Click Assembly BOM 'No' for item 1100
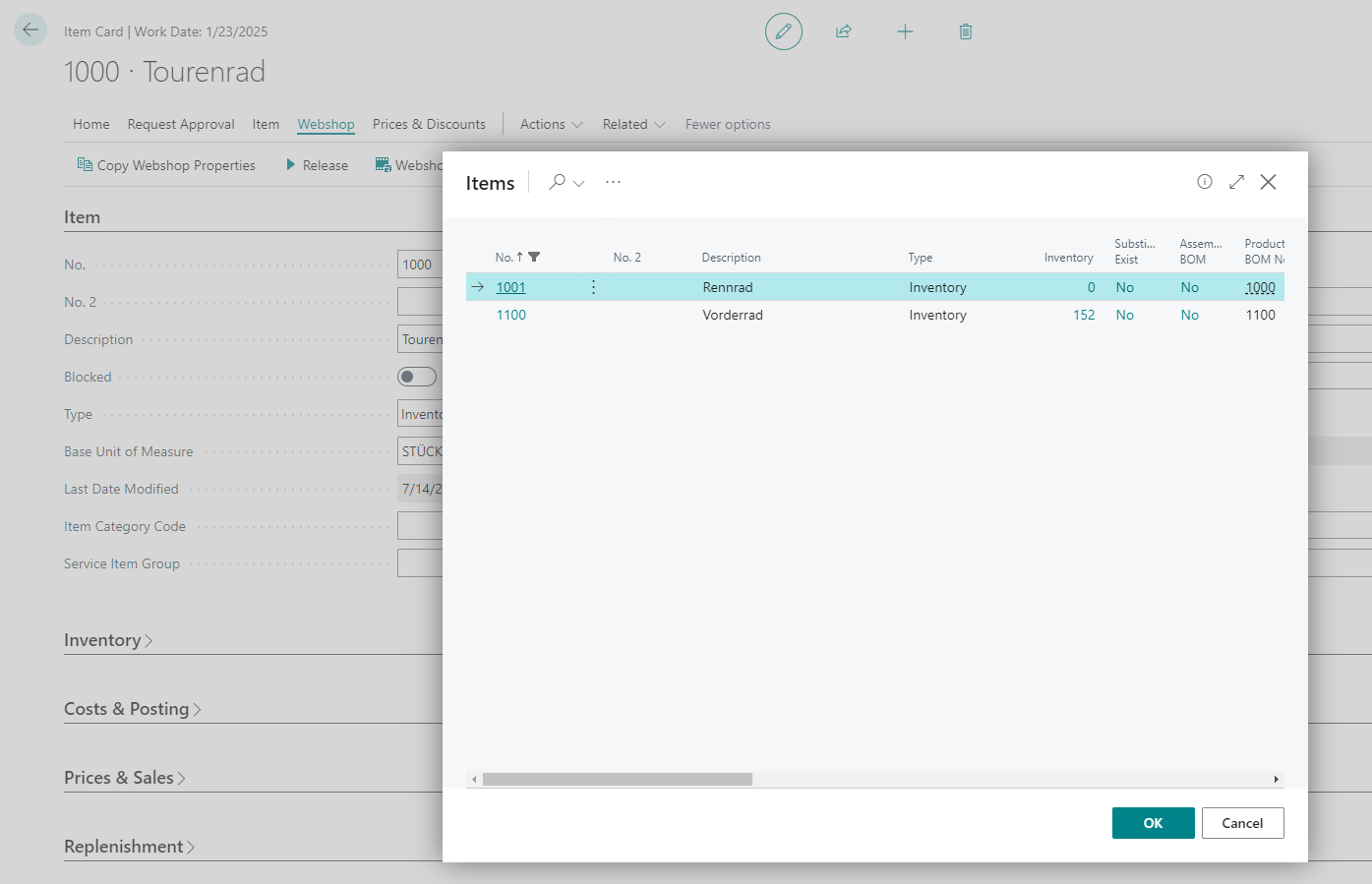1372x884 pixels. tap(1189, 315)
